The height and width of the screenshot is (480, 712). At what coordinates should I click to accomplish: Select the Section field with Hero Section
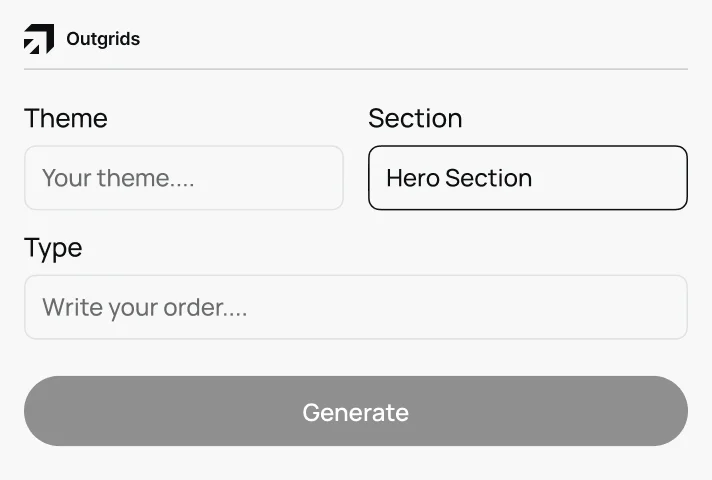coord(527,178)
